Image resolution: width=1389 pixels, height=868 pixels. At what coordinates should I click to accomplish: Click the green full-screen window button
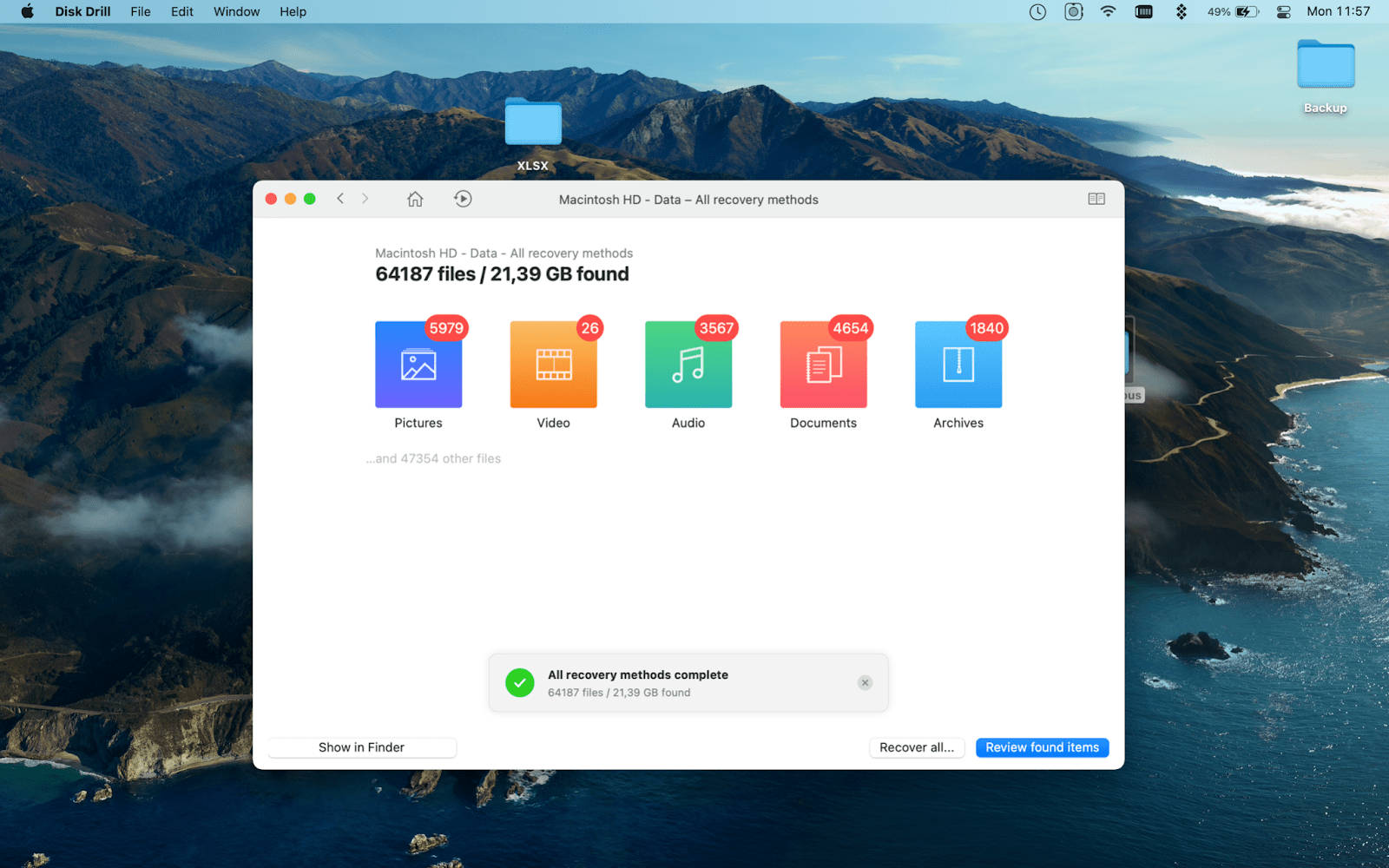(310, 199)
